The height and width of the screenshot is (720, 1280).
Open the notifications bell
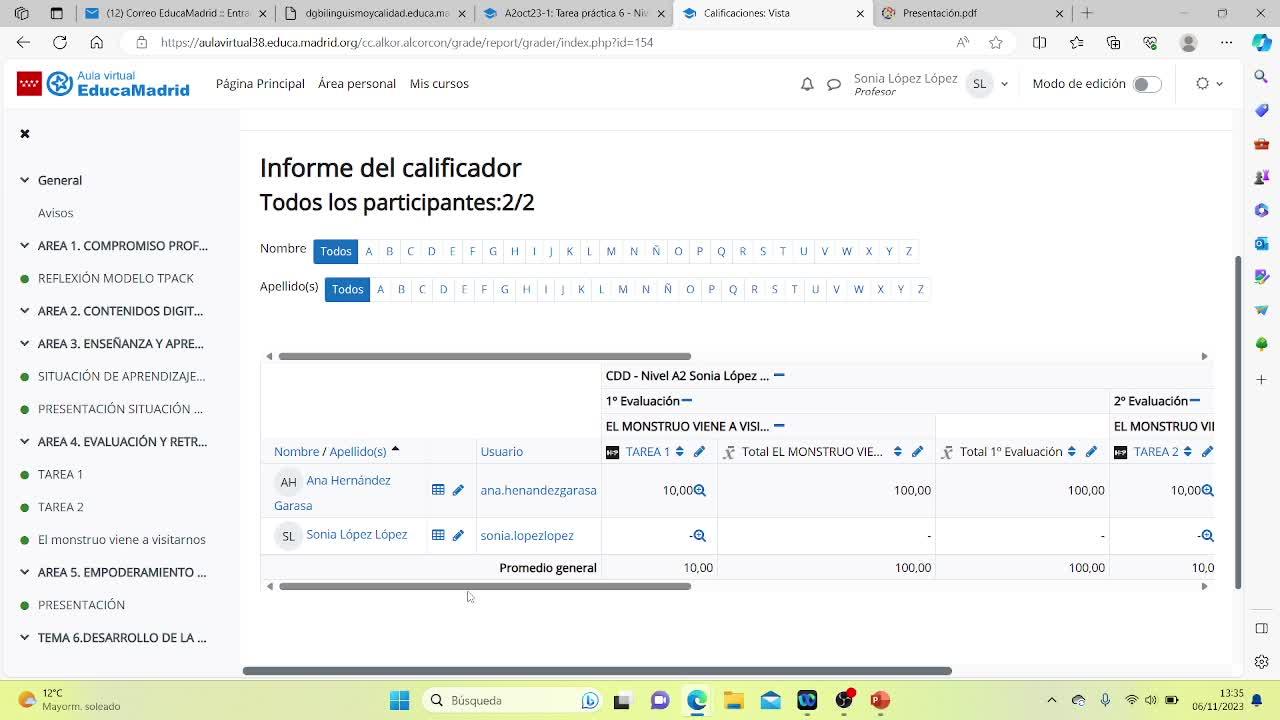click(x=807, y=84)
